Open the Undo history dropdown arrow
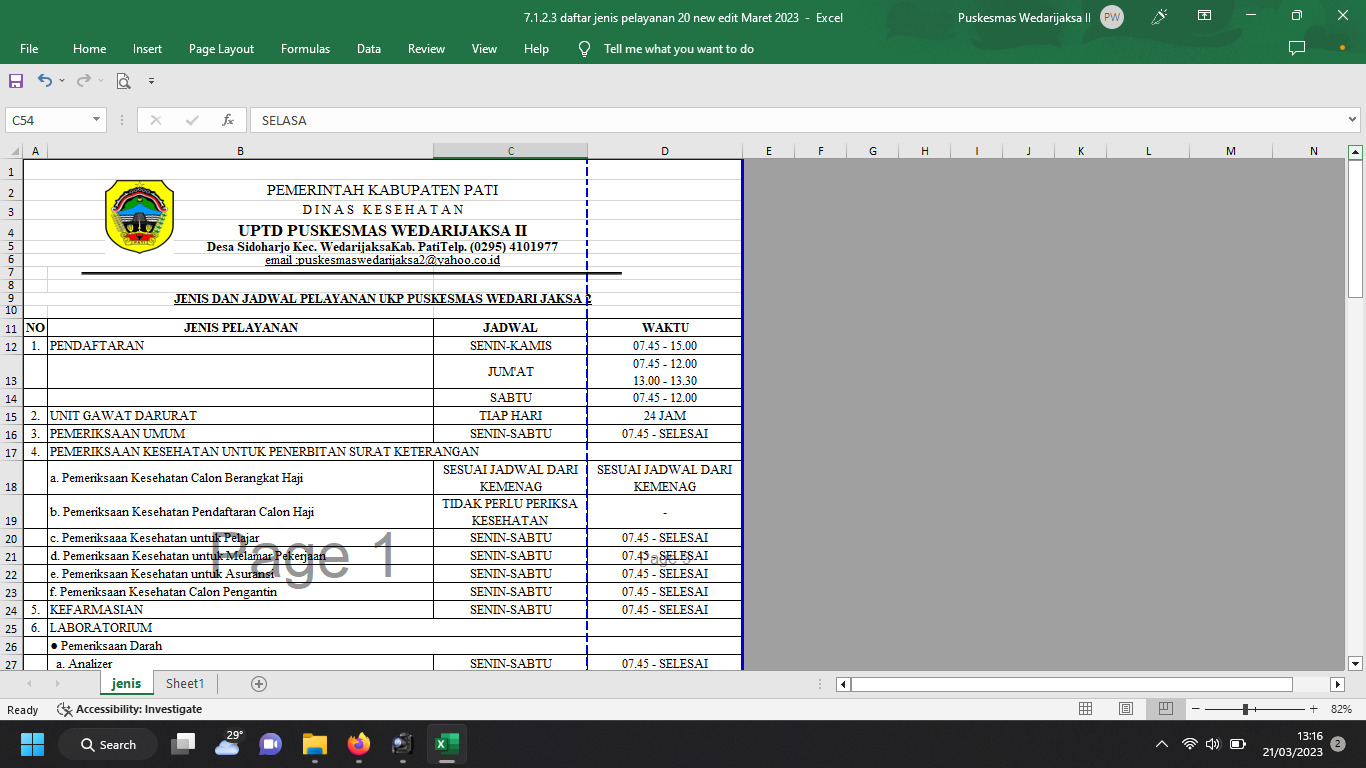1366x768 pixels. [62, 81]
